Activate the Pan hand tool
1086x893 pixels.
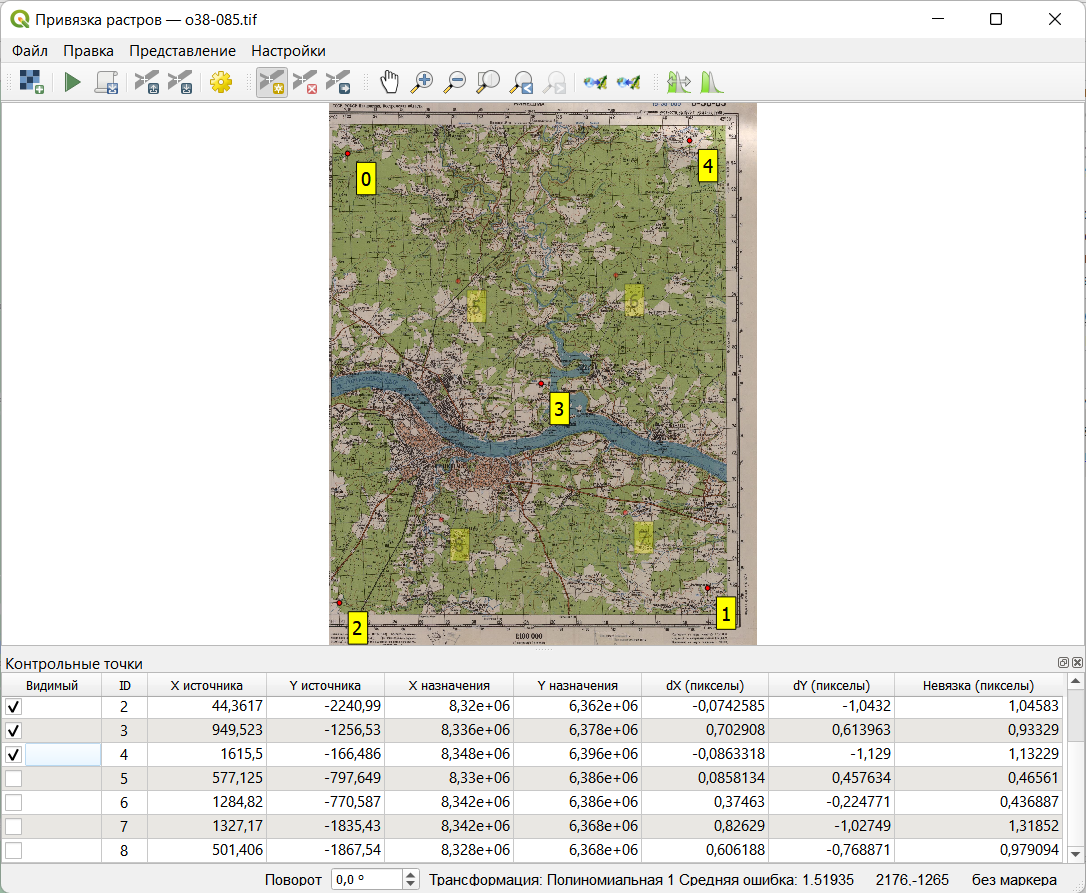tap(390, 82)
